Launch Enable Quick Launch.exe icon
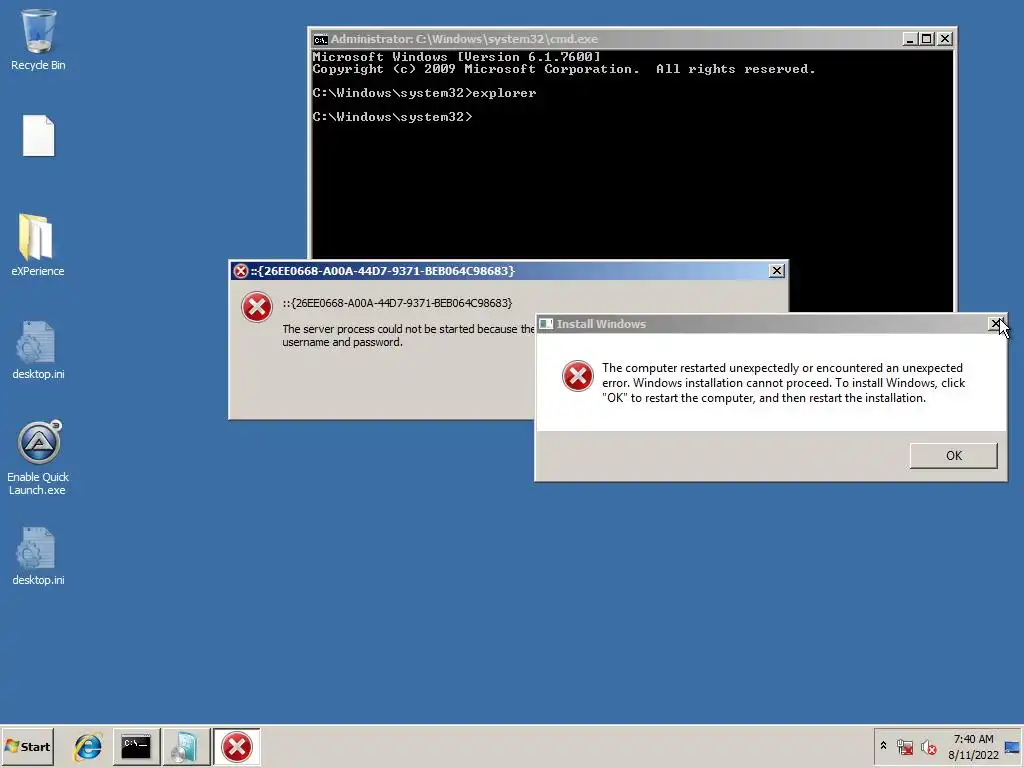 coord(38,458)
